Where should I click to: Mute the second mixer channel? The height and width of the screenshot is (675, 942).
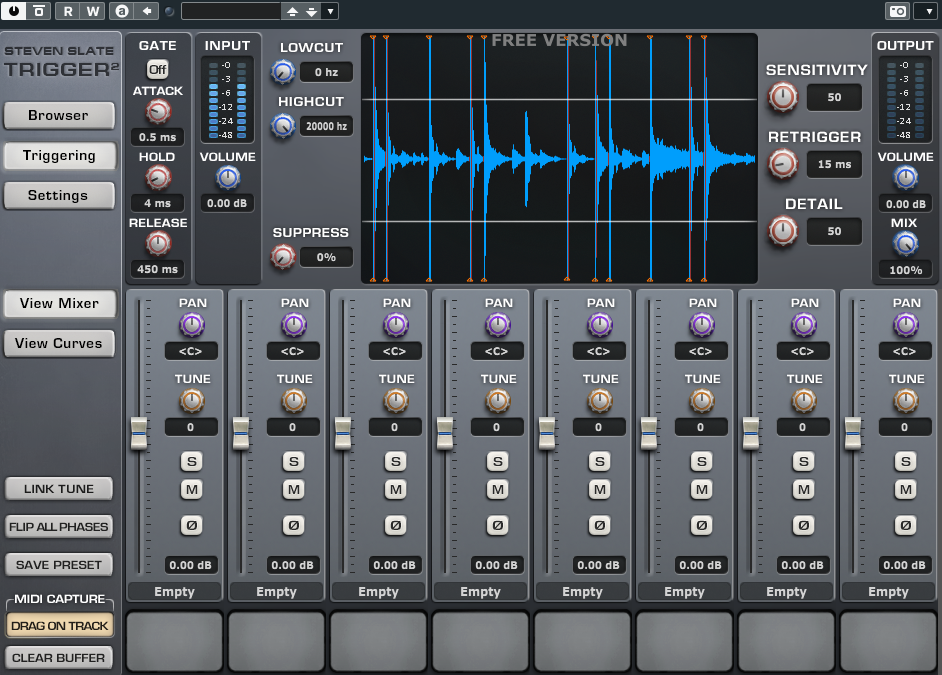[x=293, y=489]
